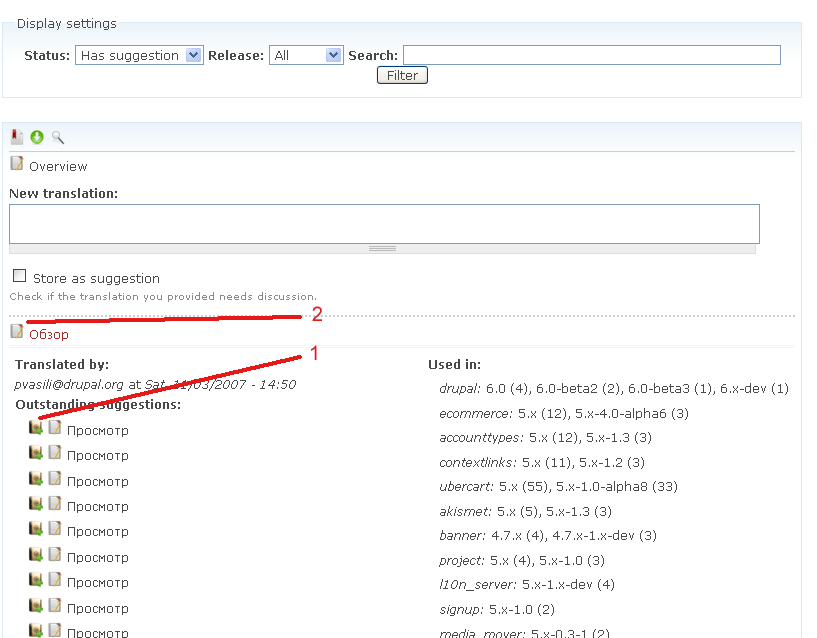Approve the sixth outstanding suggestion
817x638 pixels.
pos(36,555)
